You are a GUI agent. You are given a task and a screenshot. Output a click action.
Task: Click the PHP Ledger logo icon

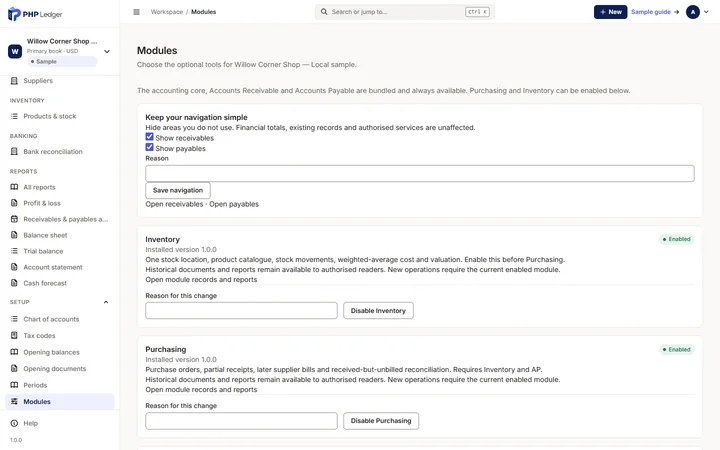coord(14,14)
